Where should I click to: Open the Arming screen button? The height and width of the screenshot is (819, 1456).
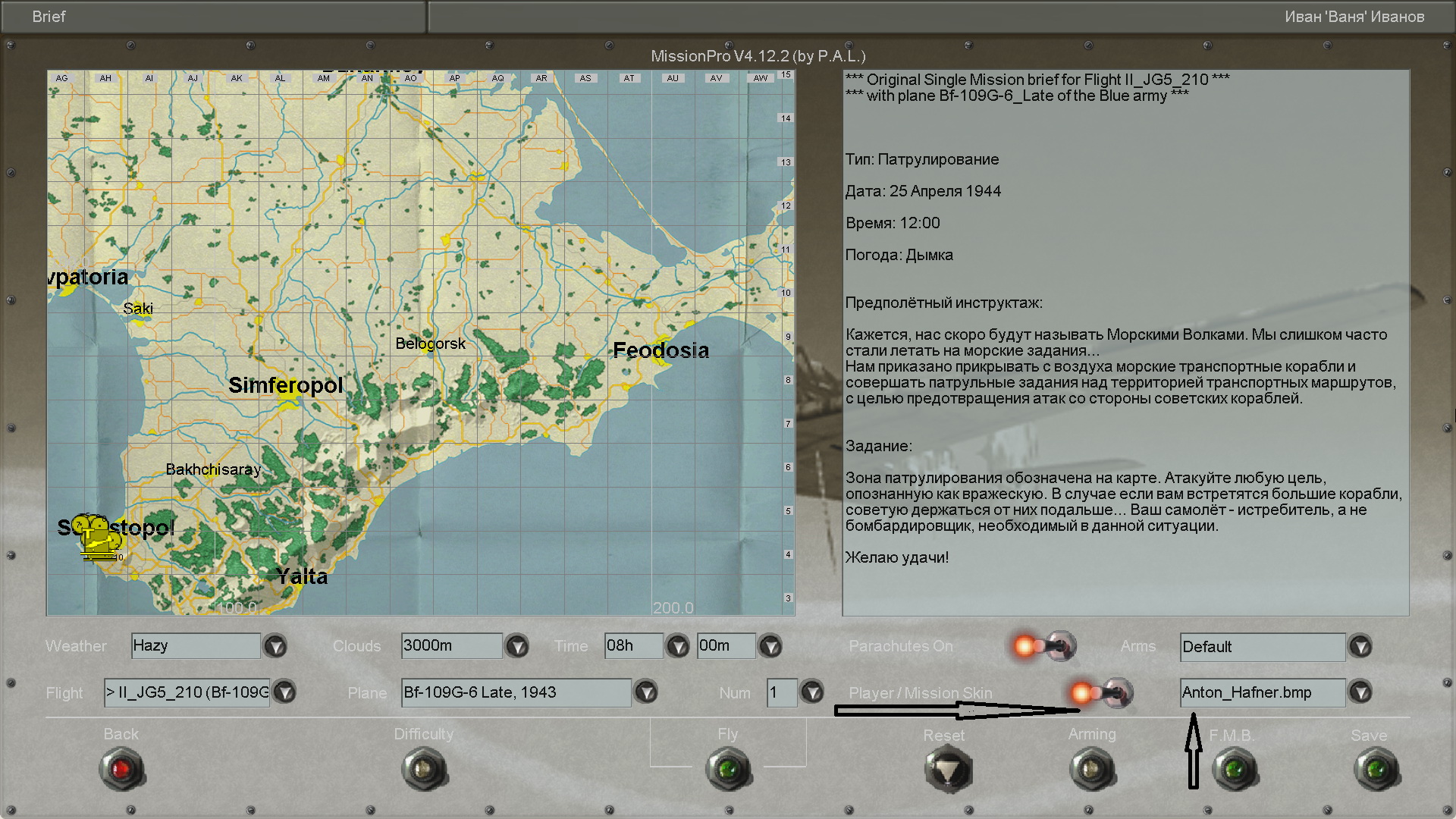coord(1091,769)
